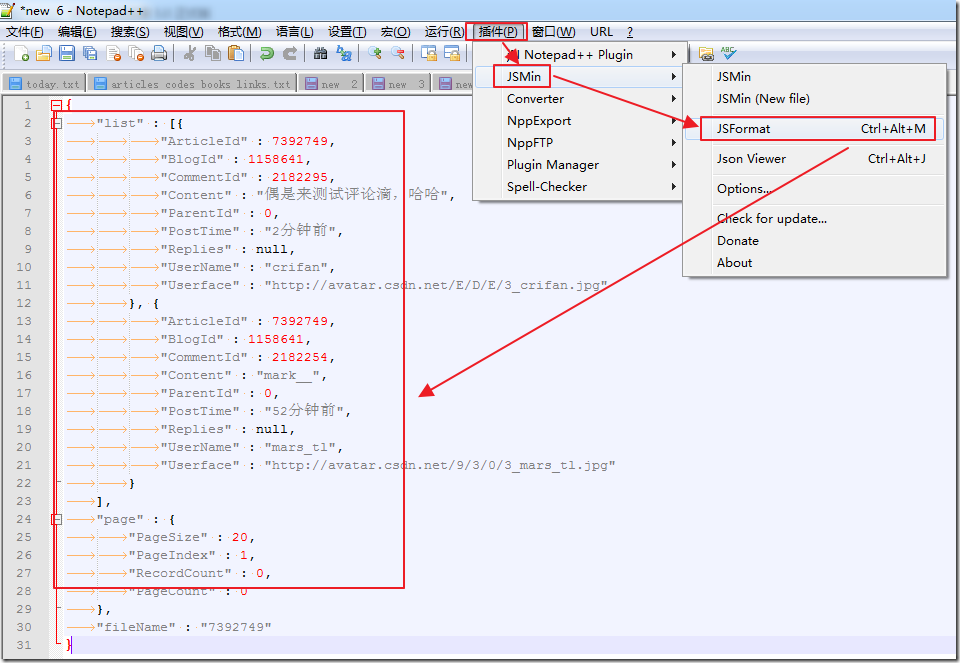Save the document using the Save icon
Image resolution: width=960 pixels, height=663 pixels.
67,54
